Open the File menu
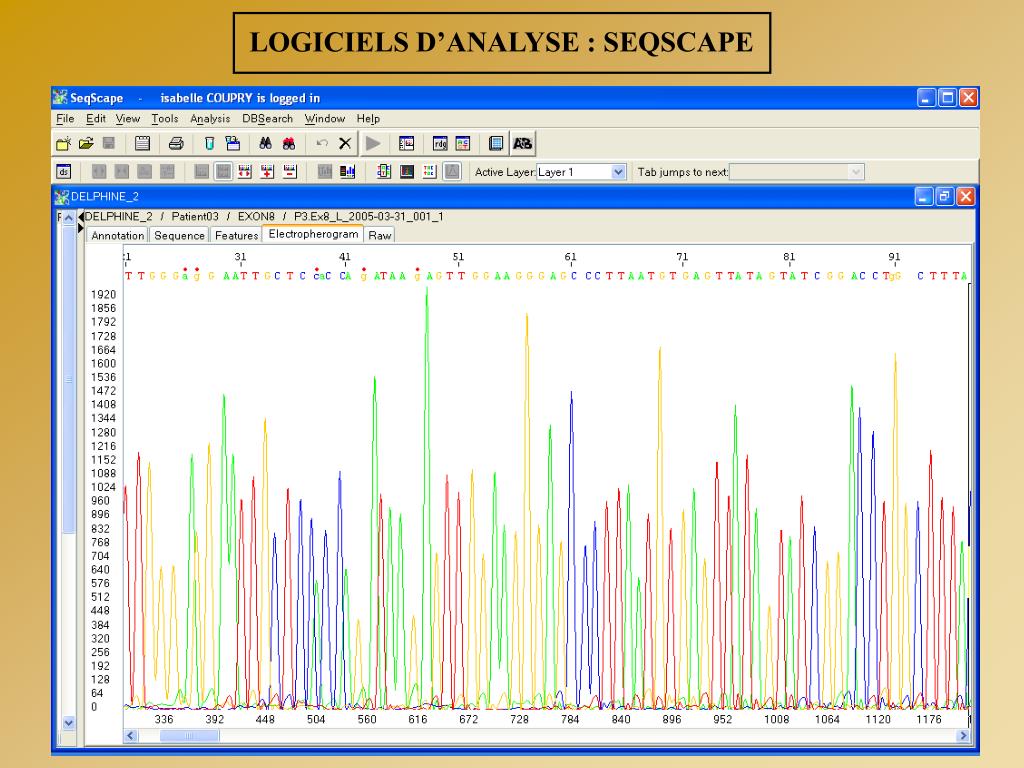The image size is (1024, 768). click(x=65, y=119)
